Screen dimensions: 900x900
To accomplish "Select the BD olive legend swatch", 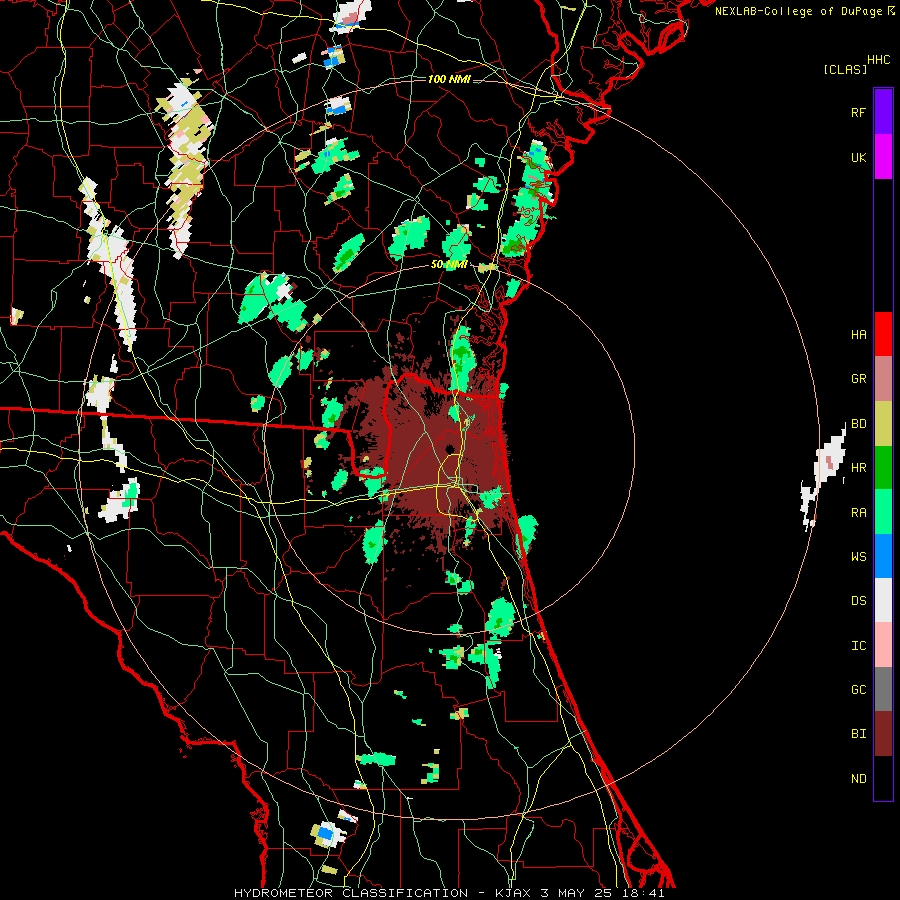I will tap(883, 424).
